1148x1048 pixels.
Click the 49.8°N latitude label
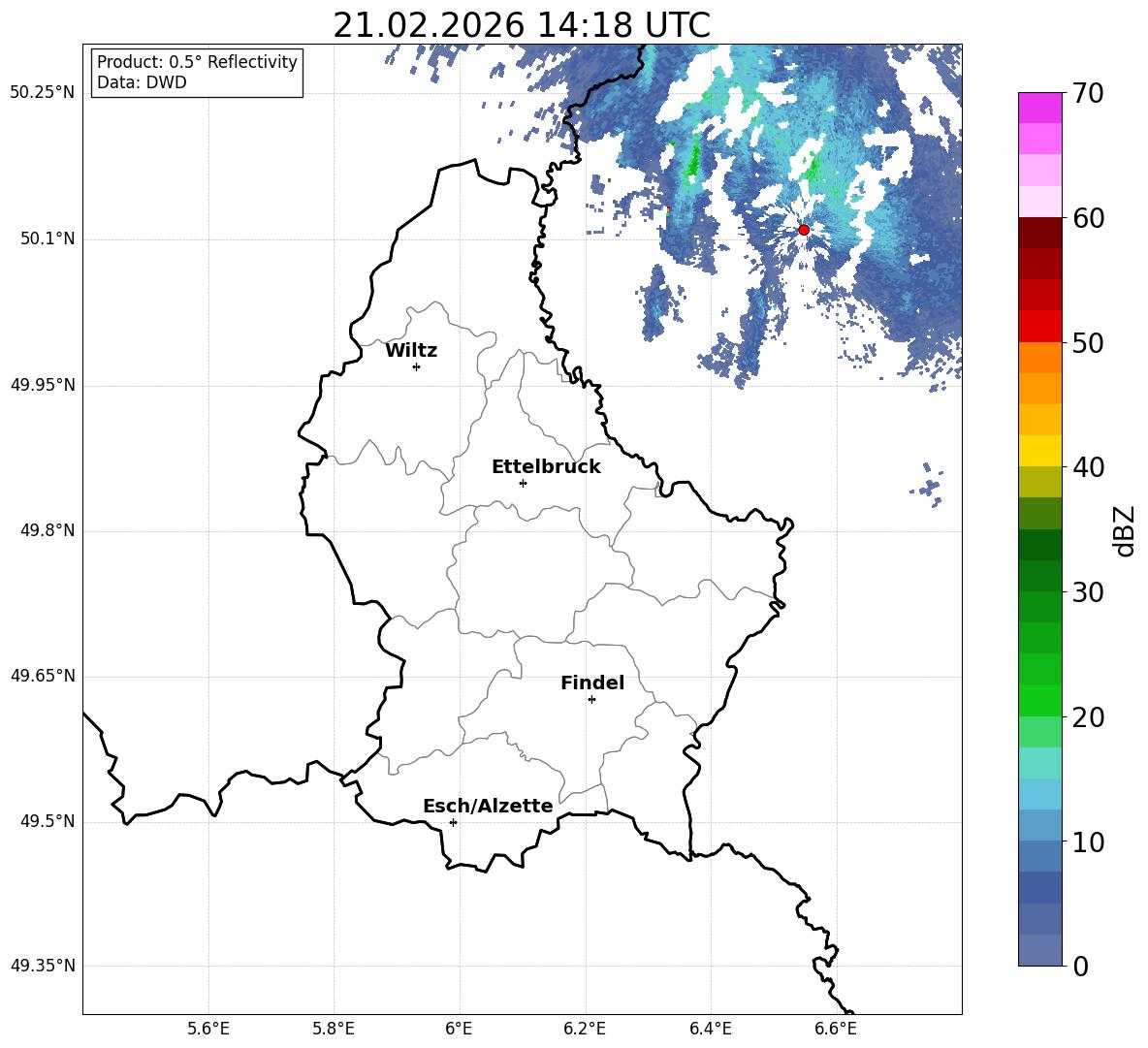click(47, 530)
